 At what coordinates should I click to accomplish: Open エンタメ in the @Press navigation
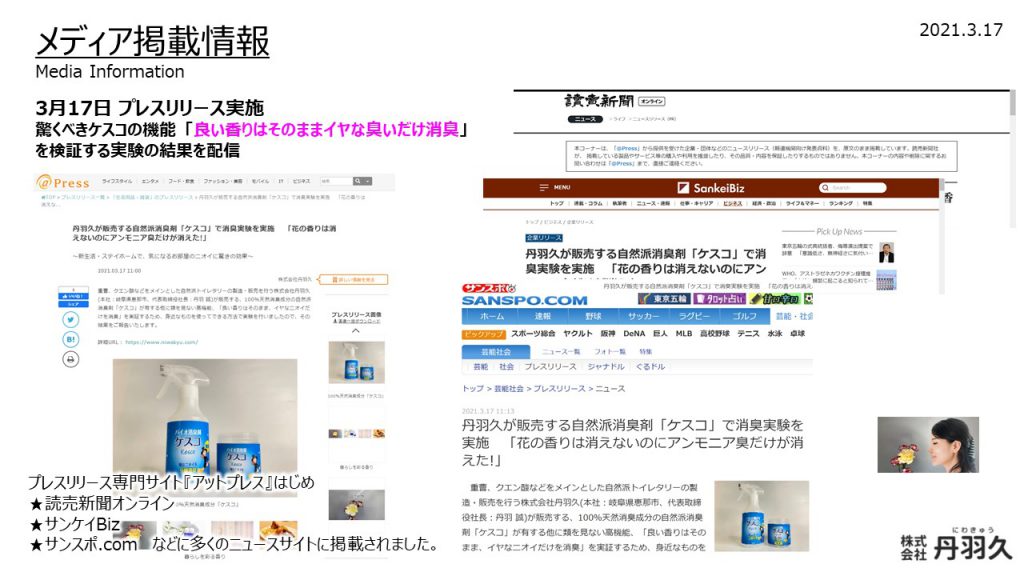point(150,181)
